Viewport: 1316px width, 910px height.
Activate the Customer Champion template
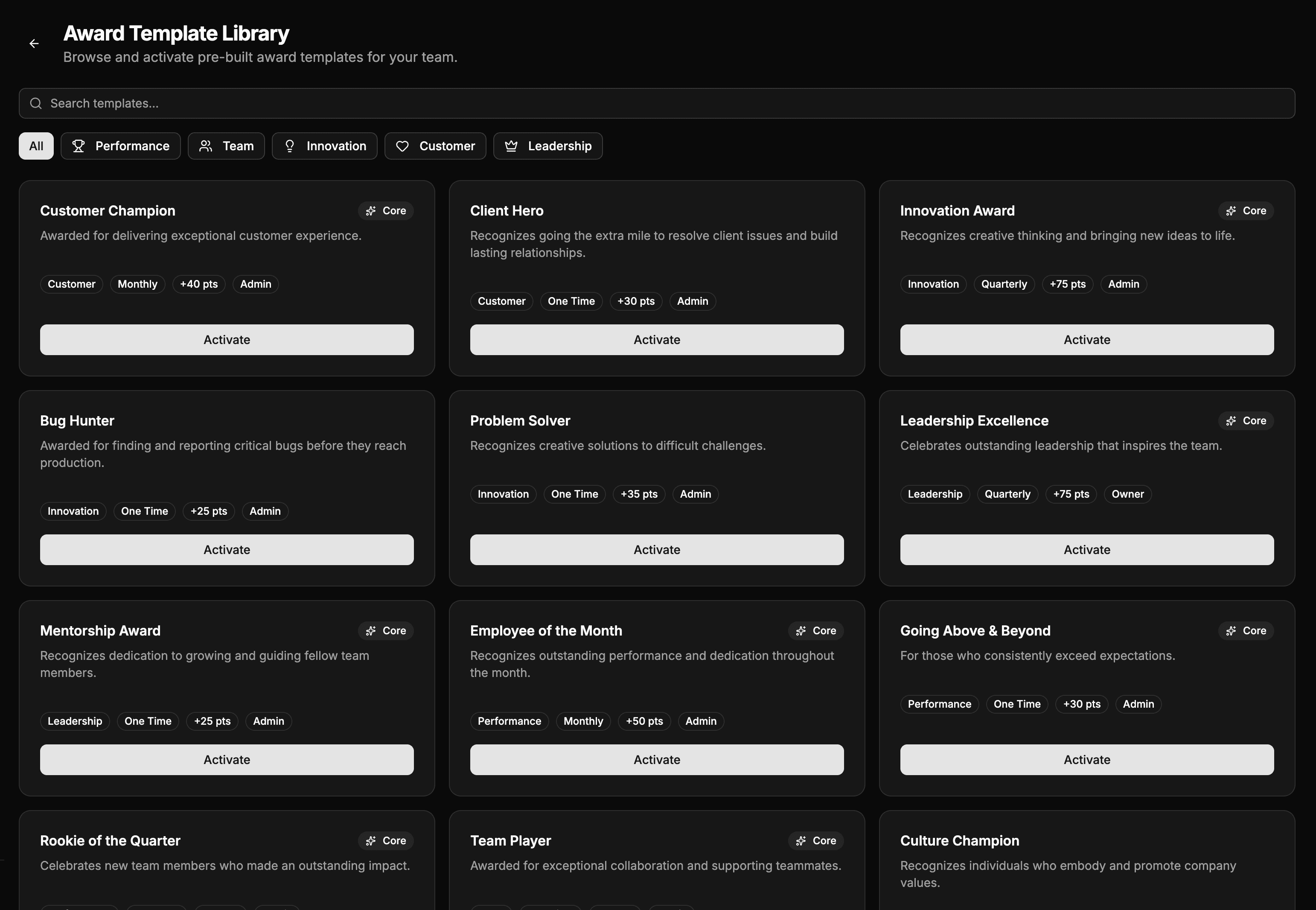click(227, 340)
